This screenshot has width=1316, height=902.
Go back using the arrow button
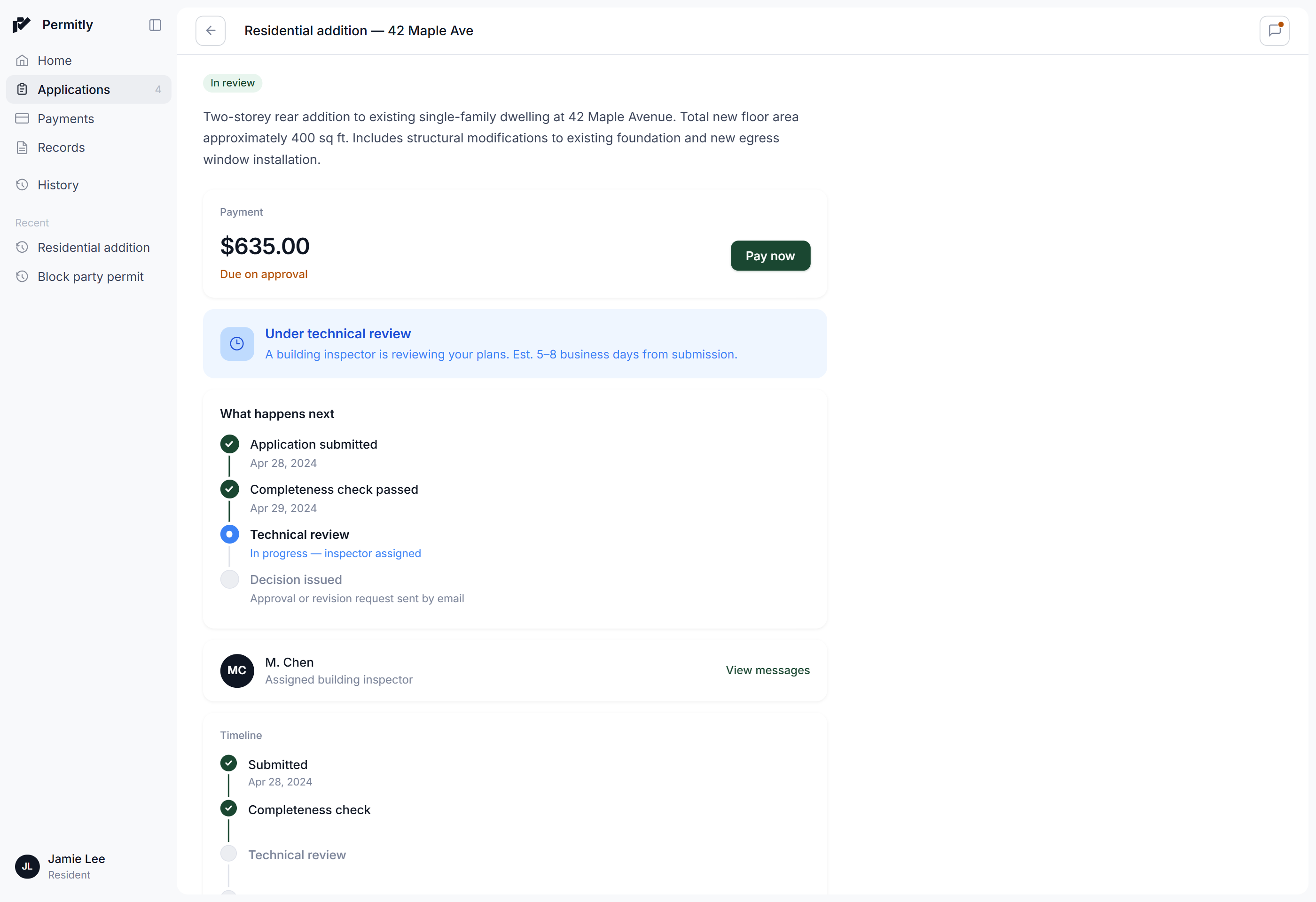(211, 31)
